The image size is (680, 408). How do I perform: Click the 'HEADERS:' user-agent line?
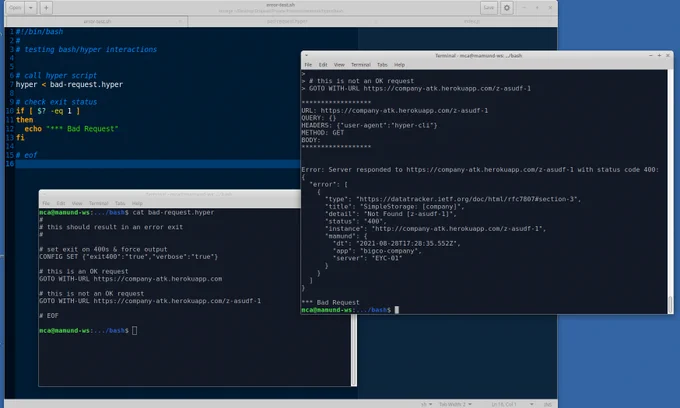click(369, 125)
